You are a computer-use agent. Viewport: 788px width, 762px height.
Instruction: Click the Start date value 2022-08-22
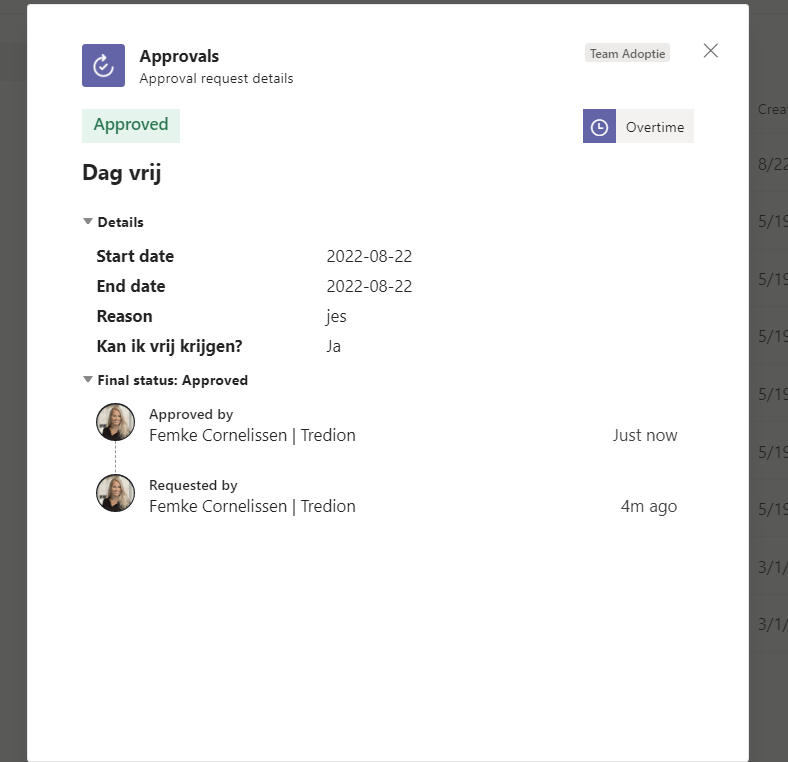coord(369,256)
